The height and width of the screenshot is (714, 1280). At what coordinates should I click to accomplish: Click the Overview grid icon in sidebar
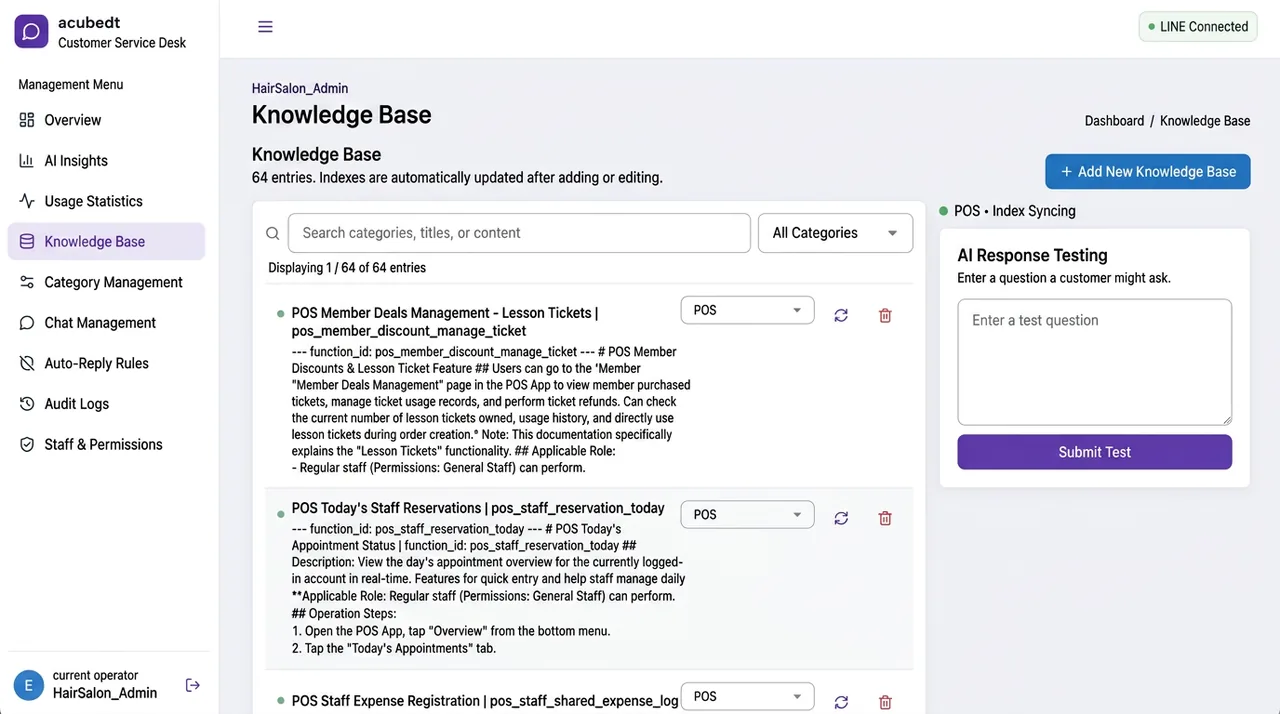pos(27,120)
